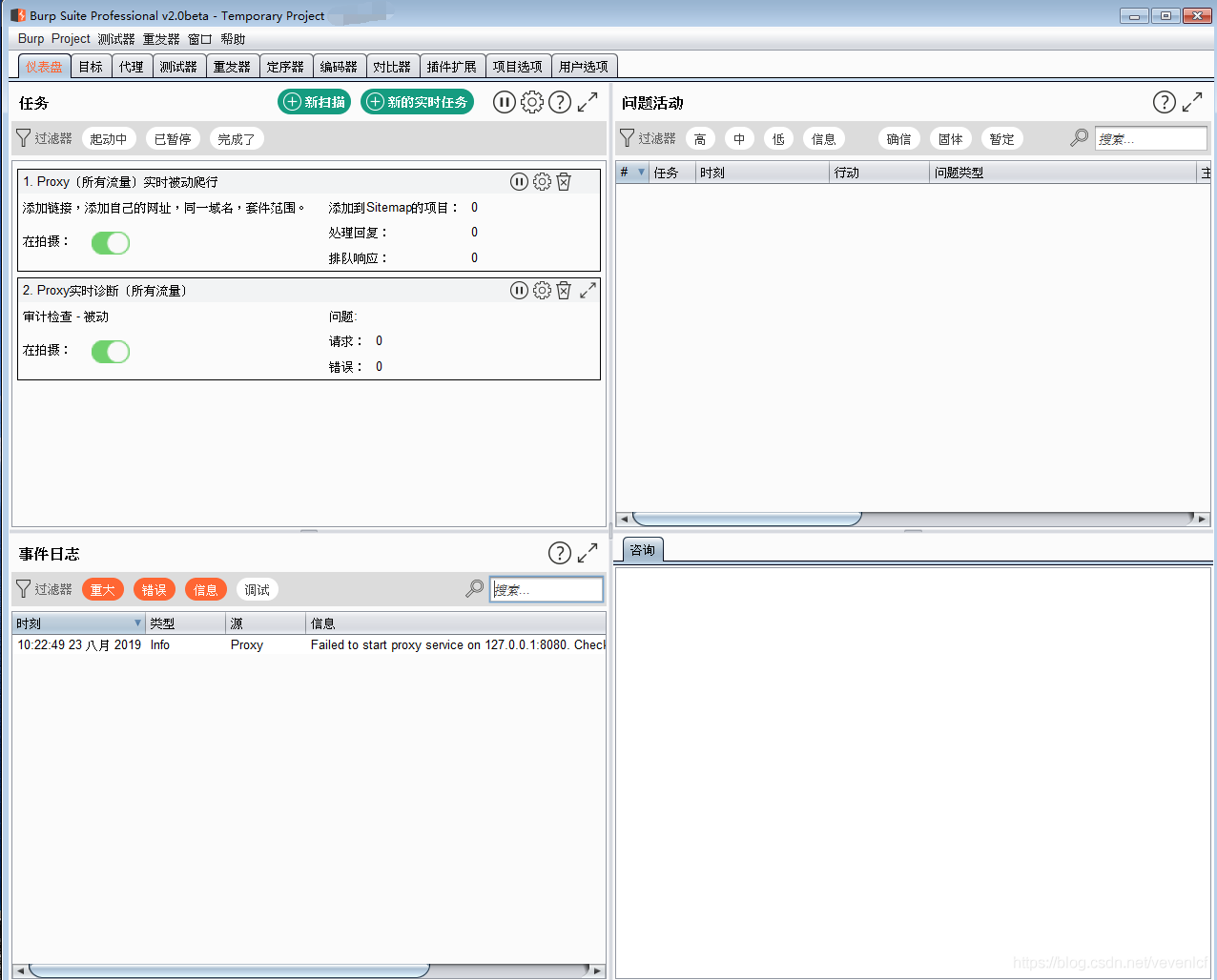Open settings gear for Proxy实时诊断 task

pyautogui.click(x=542, y=291)
